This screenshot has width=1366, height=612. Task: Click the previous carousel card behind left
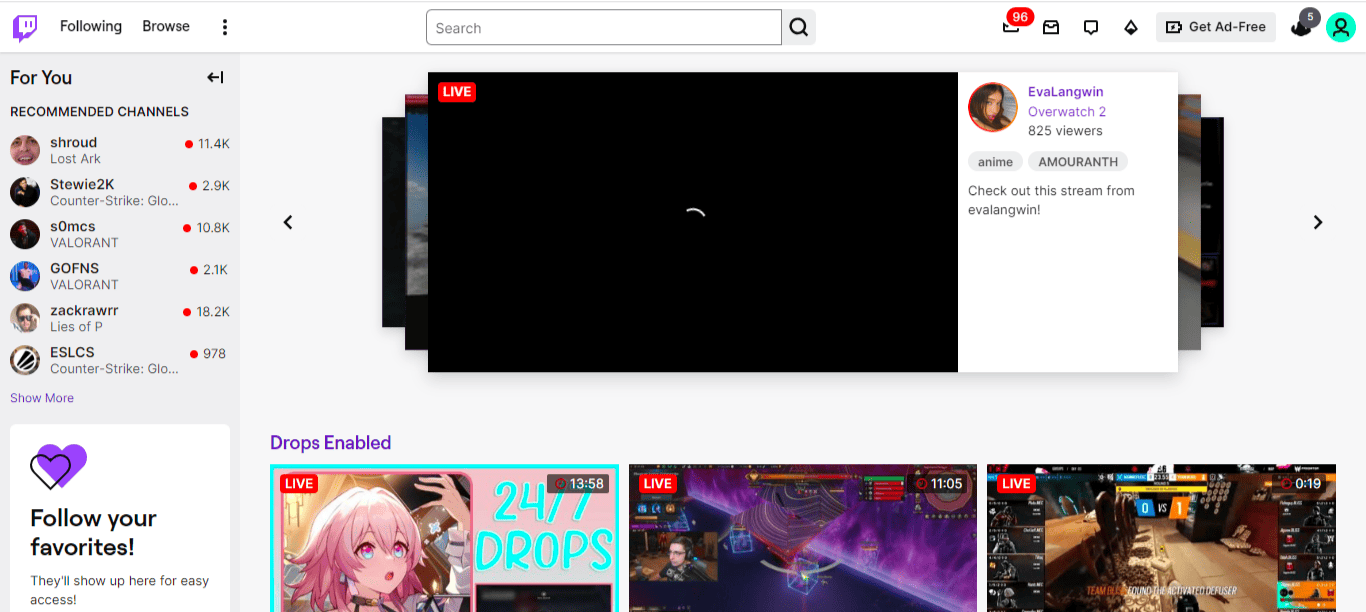[415, 222]
